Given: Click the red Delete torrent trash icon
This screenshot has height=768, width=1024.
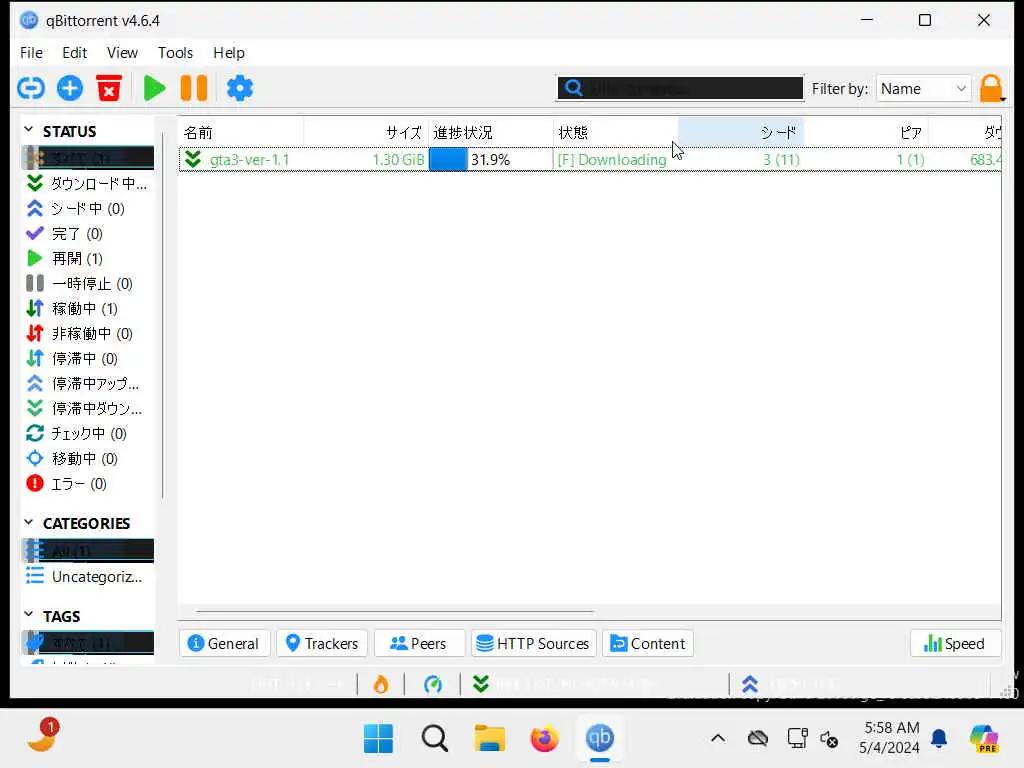Looking at the screenshot, I should (x=109, y=88).
